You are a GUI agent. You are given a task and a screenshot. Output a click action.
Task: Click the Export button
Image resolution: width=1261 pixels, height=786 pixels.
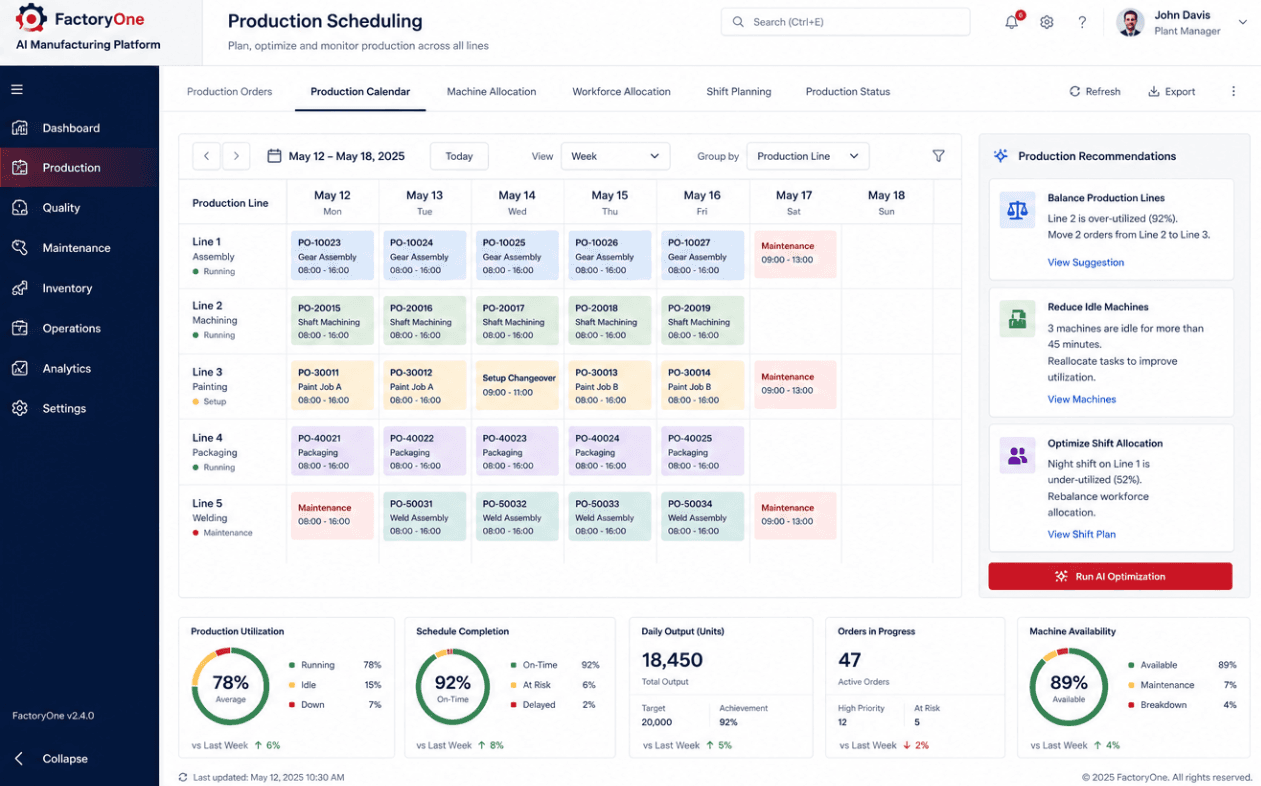click(x=1172, y=92)
